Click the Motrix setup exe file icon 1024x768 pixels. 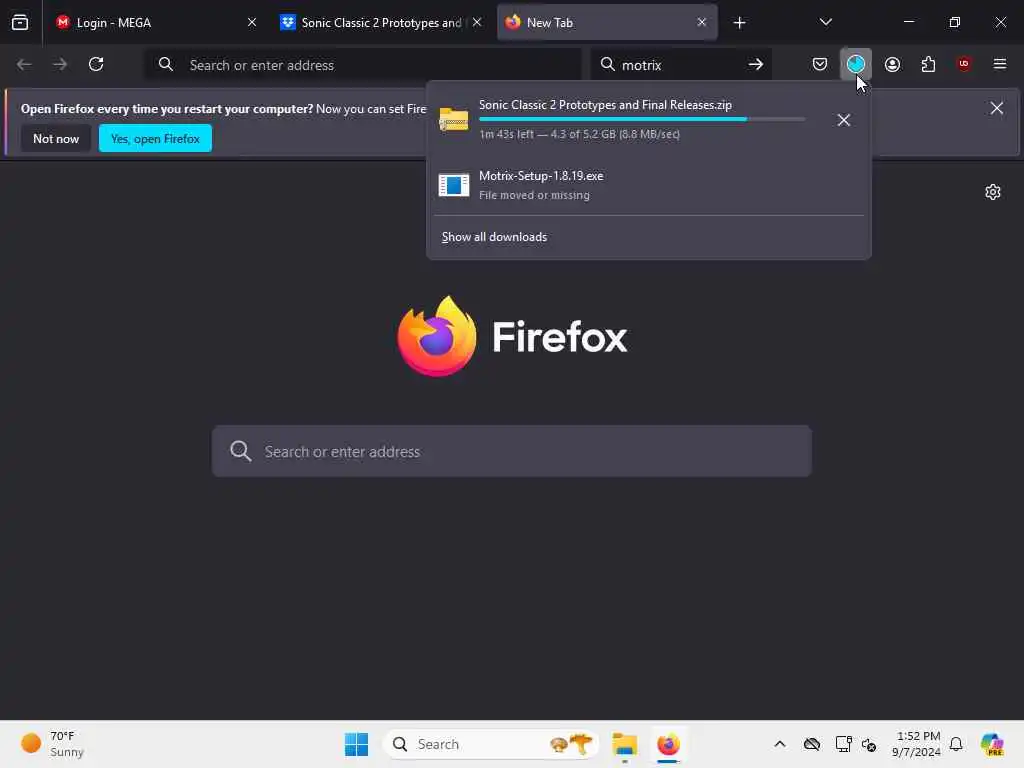[454, 185]
